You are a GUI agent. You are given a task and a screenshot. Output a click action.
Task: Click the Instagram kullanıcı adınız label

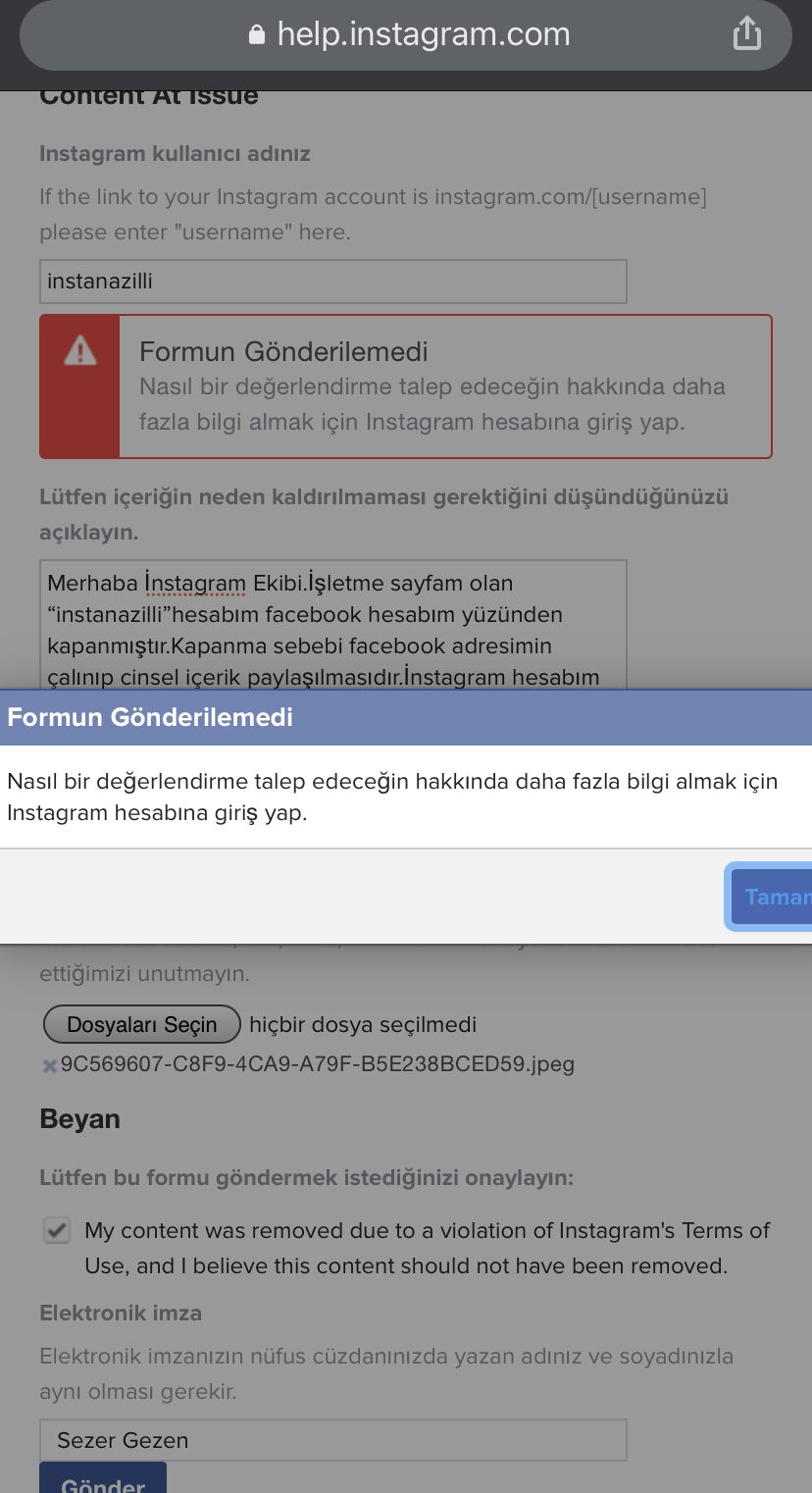(175, 154)
